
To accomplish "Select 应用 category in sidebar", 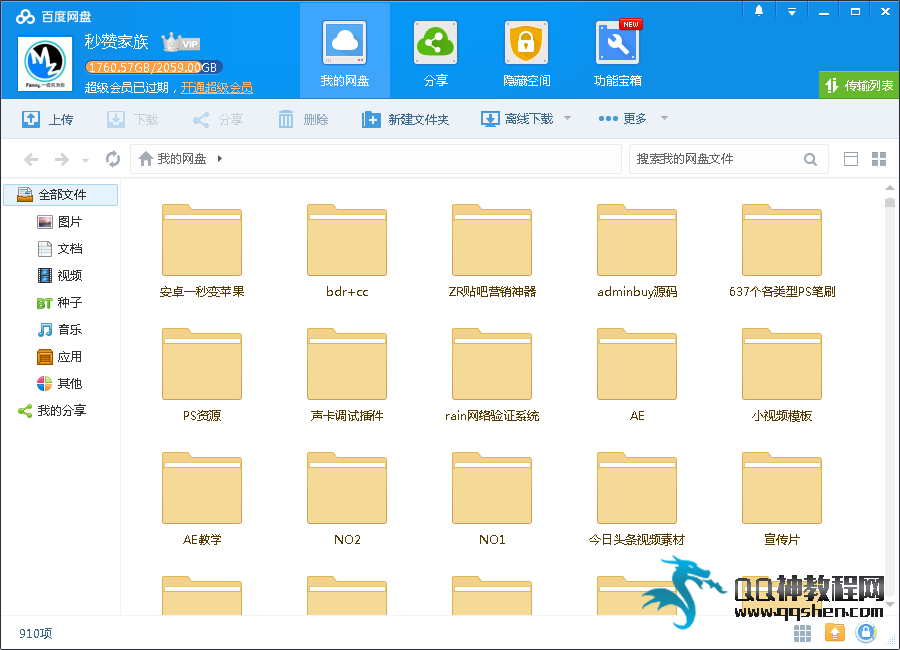I will click(60, 357).
